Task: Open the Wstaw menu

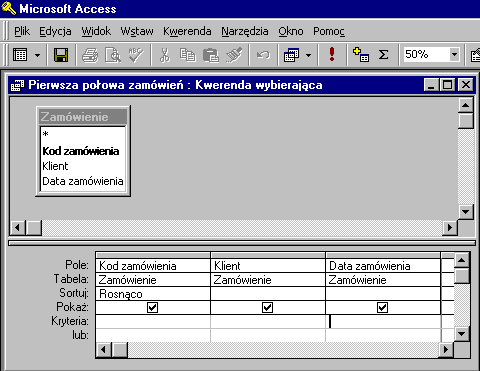Action: click(x=137, y=31)
